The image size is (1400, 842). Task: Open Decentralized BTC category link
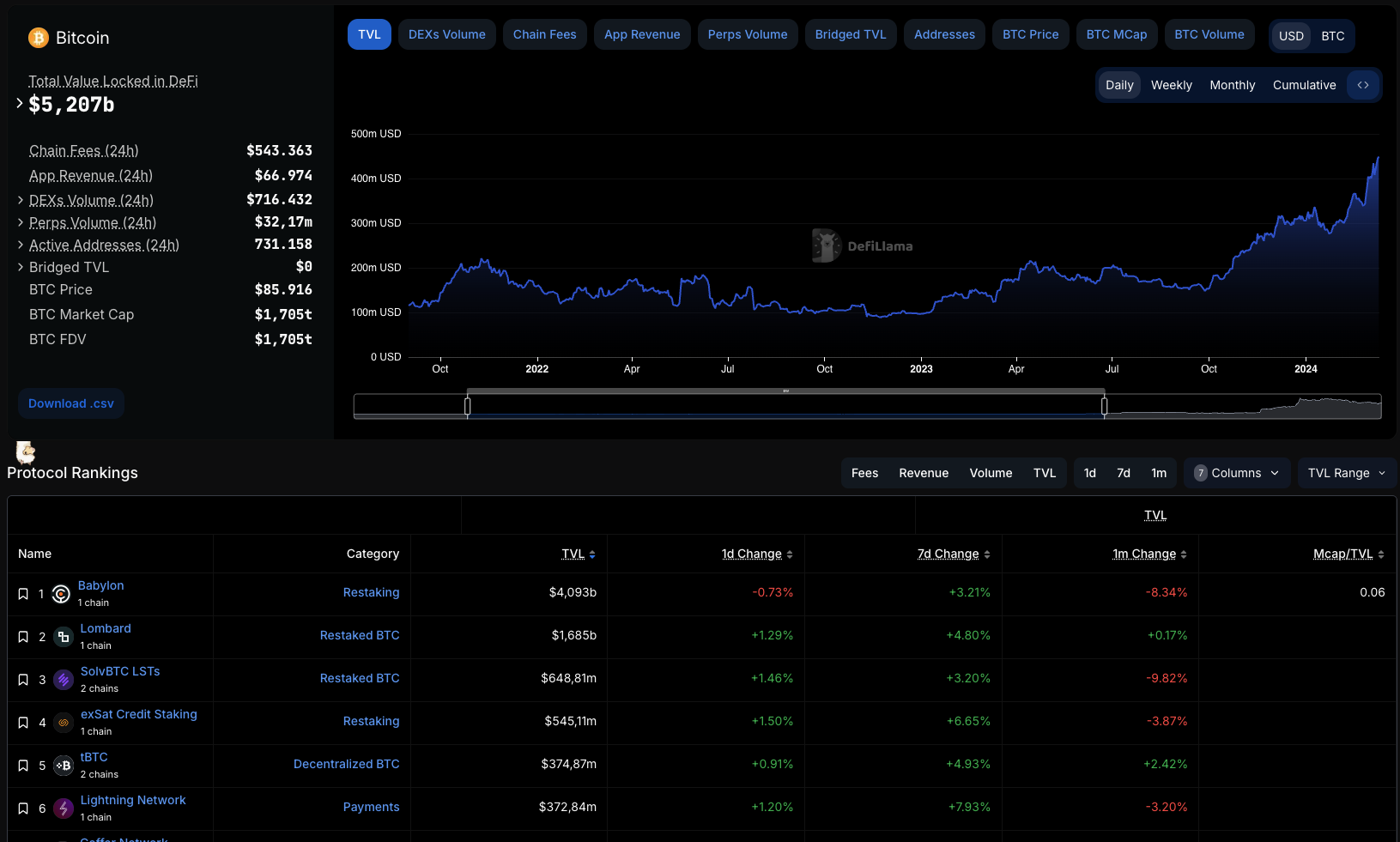pyautogui.click(x=347, y=764)
